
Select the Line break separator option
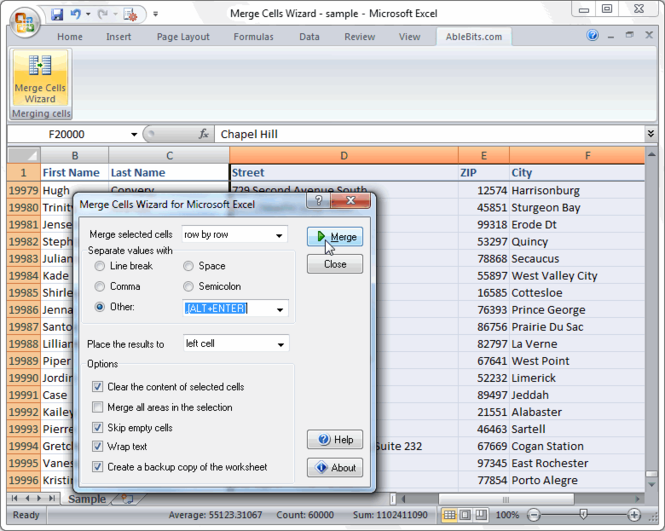click(99, 266)
